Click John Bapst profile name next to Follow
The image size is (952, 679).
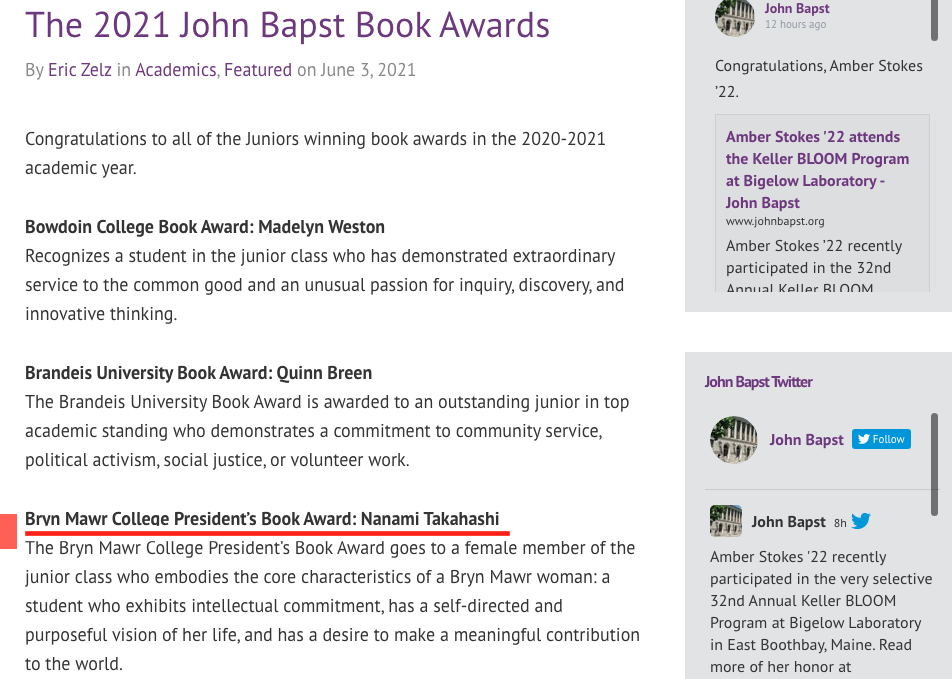point(806,440)
